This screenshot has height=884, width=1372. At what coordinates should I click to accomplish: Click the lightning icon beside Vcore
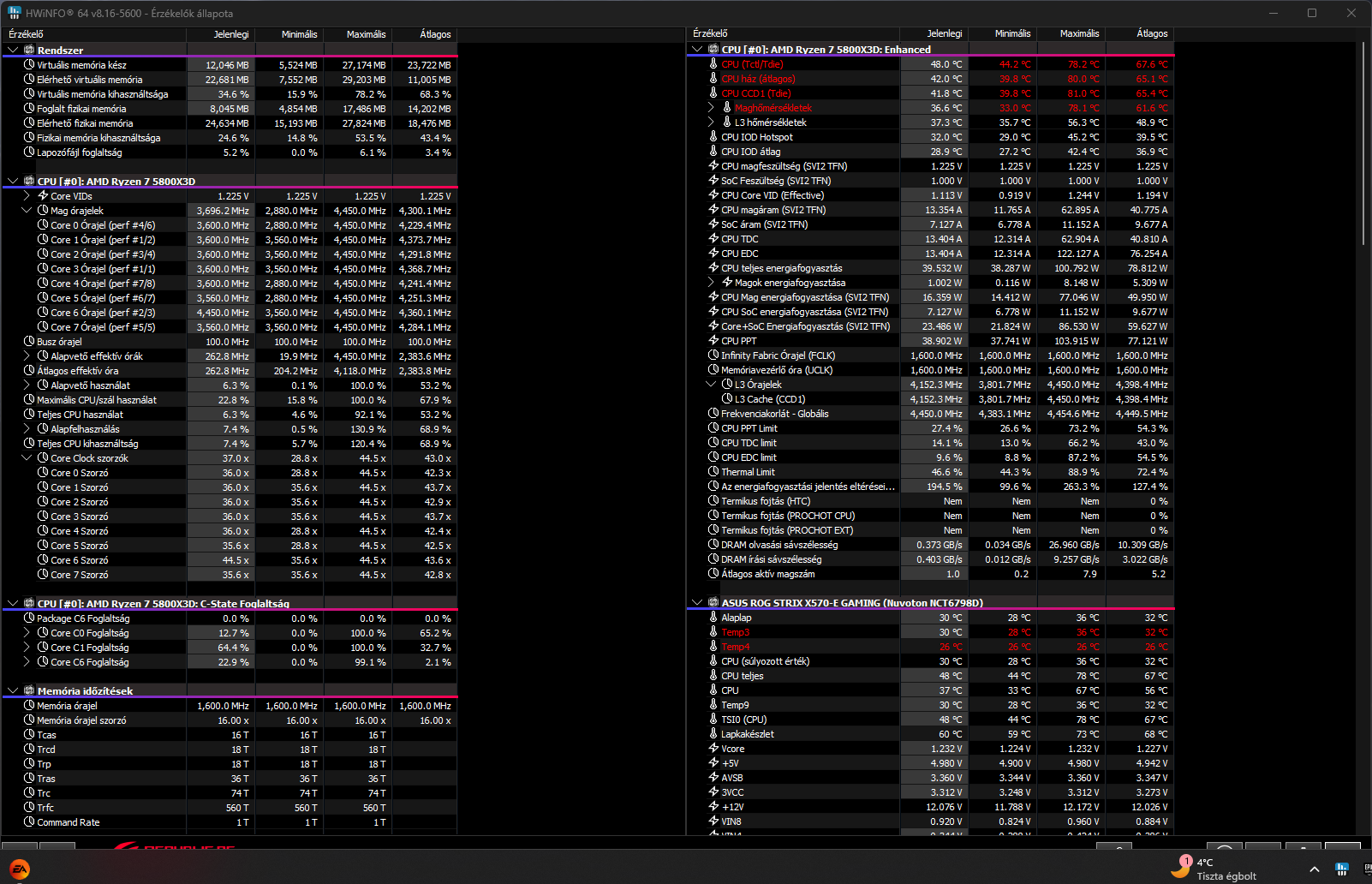pyautogui.click(x=713, y=749)
